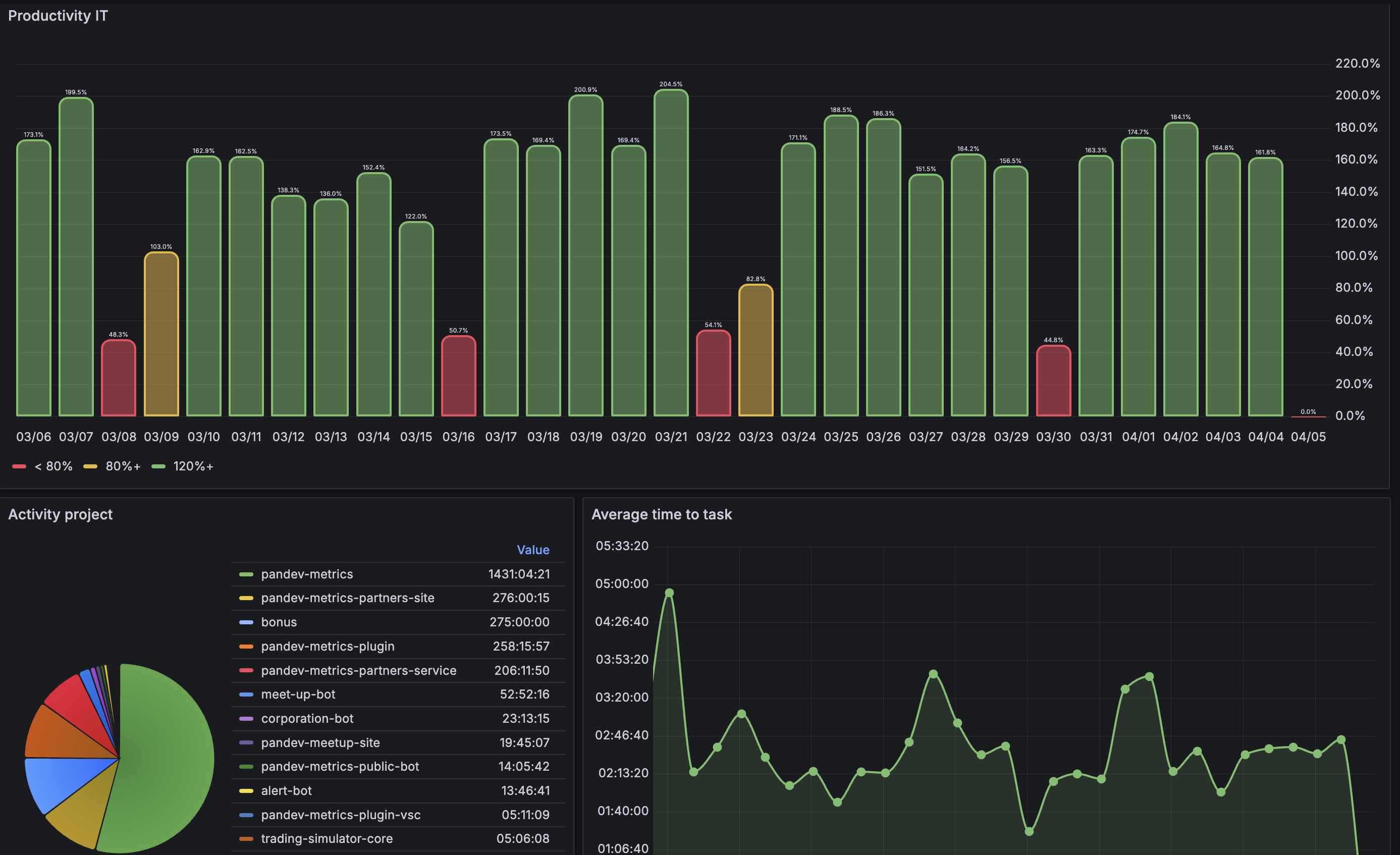Click the highest peak point on line chart
Image resolution: width=1400 pixels, height=855 pixels.
tap(669, 593)
